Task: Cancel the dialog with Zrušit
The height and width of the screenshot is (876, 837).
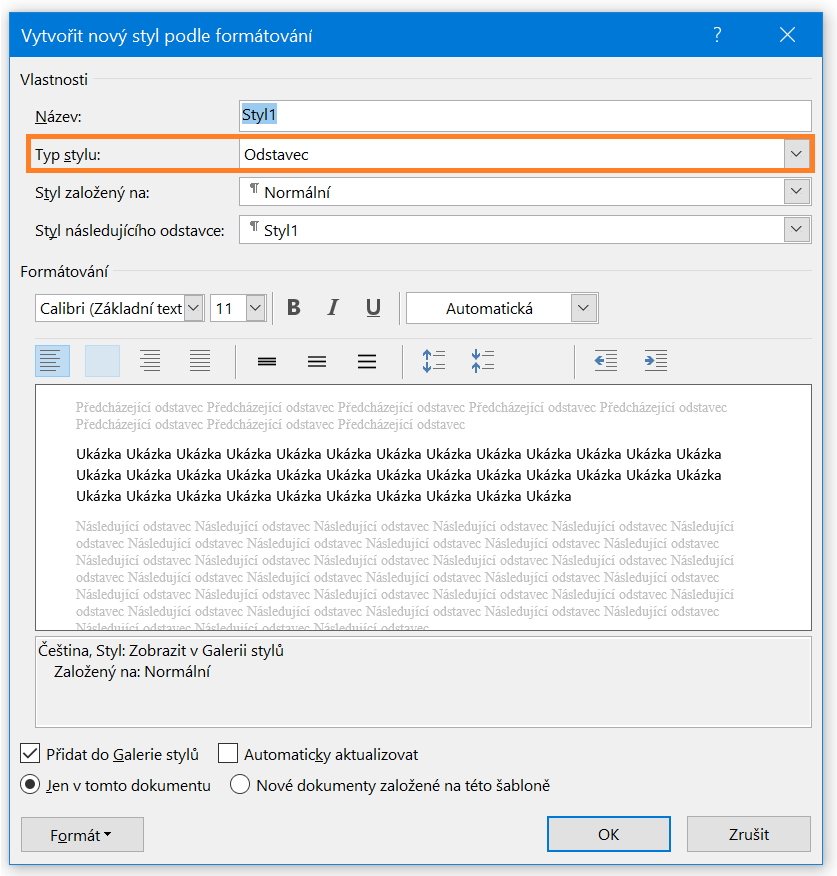Action: click(x=748, y=833)
